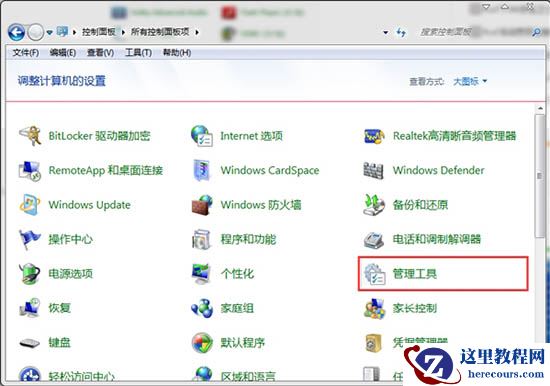Viewport: 550px width, 386px height.
Task: Open the 文件(F) menu
Action: (x=26, y=53)
